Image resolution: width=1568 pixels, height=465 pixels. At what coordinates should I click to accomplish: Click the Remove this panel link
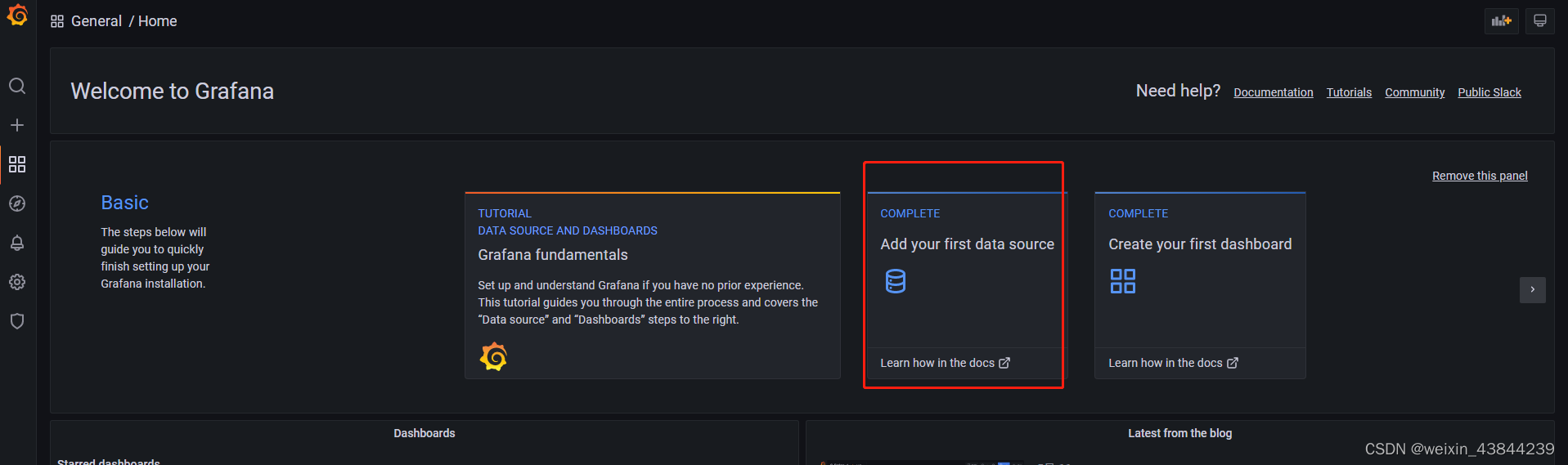coord(1479,176)
